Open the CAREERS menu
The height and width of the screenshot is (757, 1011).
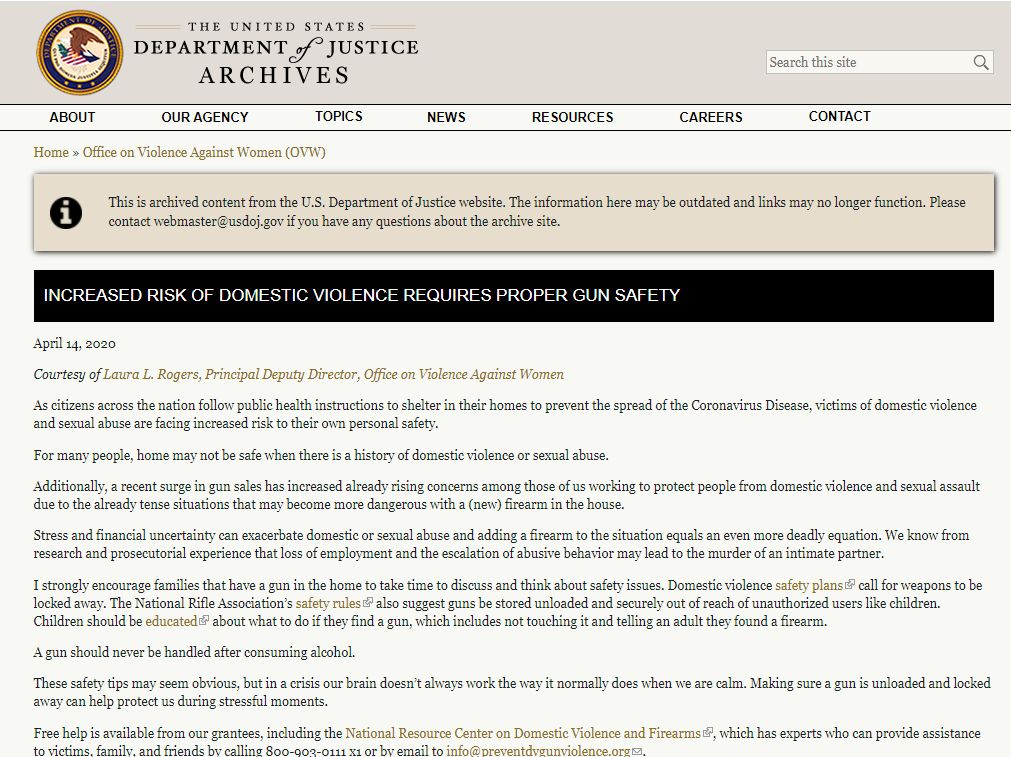[711, 117]
